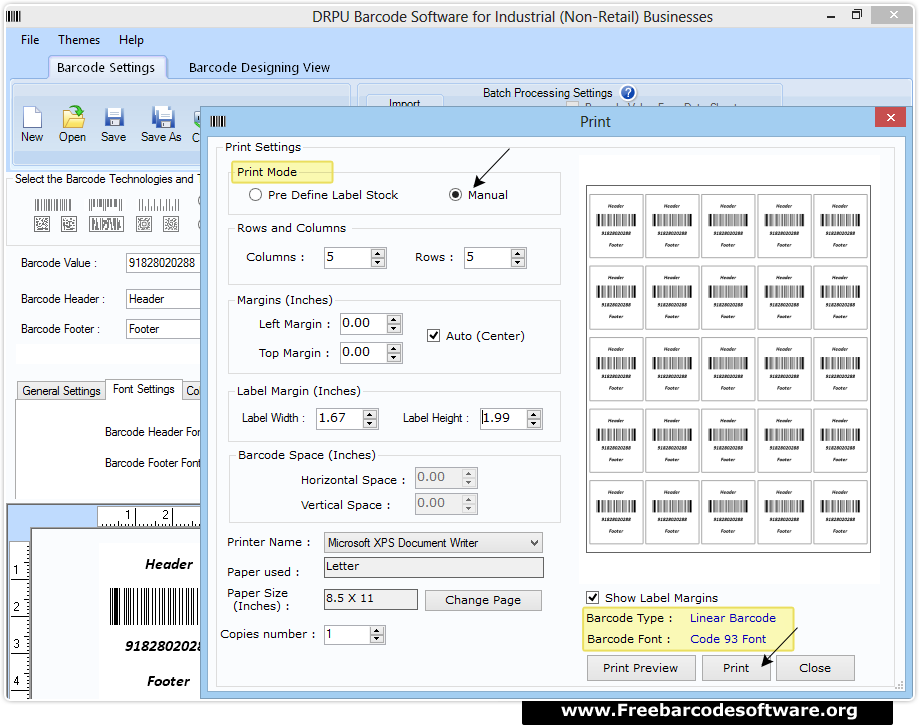
Task: Click the Footer text on design canvas
Action: (x=168, y=681)
